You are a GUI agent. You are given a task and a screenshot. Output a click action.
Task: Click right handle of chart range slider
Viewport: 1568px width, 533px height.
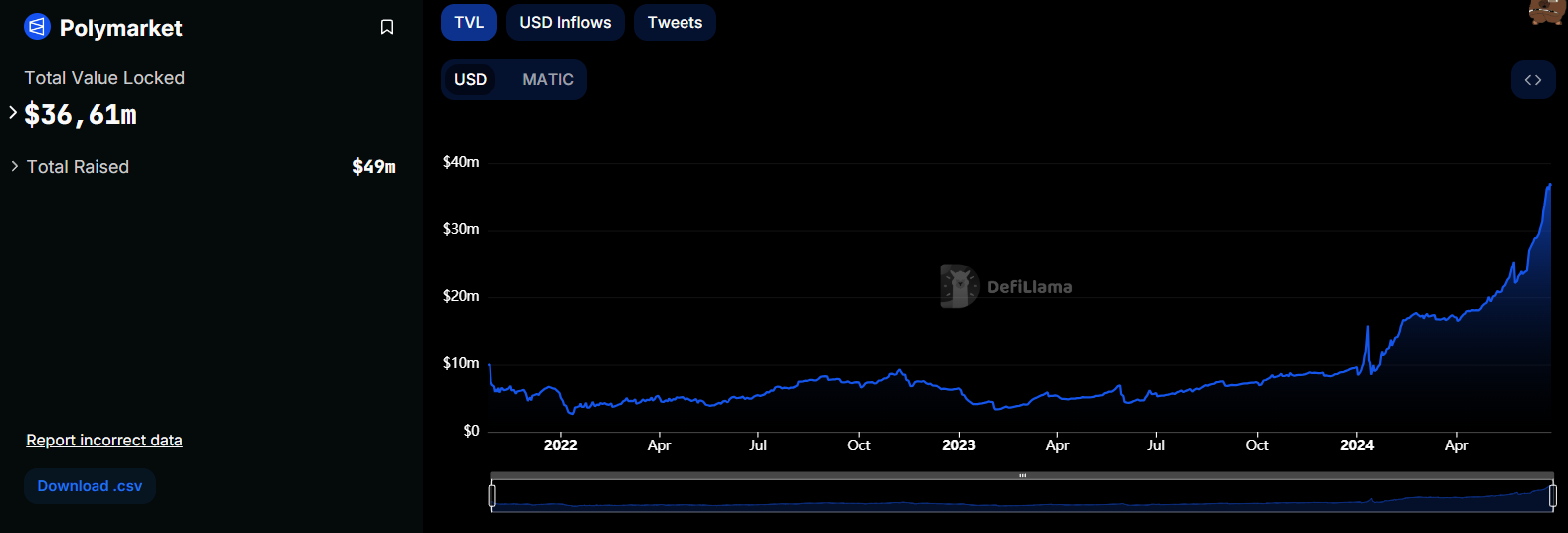coord(1553,495)
